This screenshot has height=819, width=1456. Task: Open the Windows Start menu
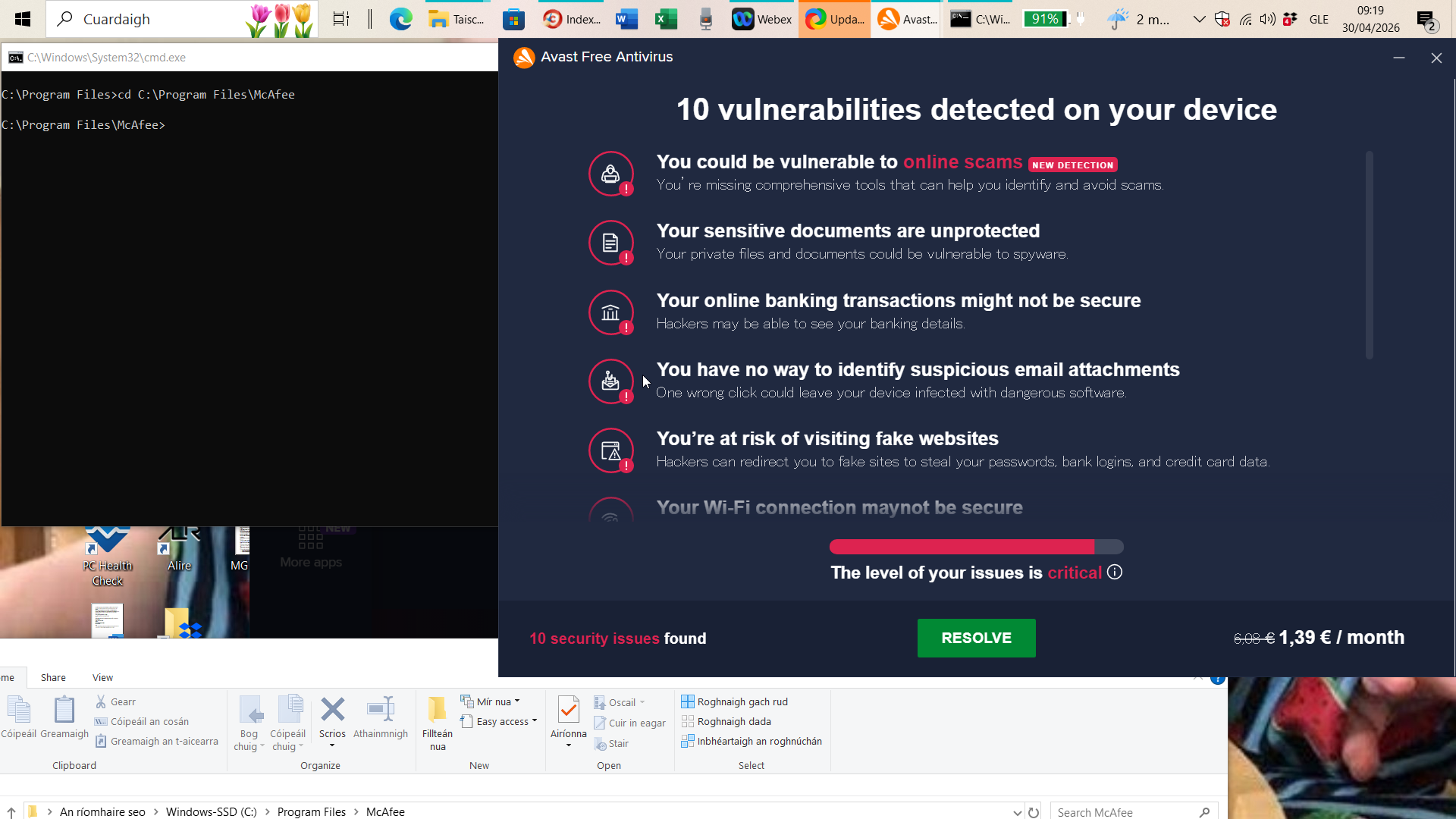point(23,19)
